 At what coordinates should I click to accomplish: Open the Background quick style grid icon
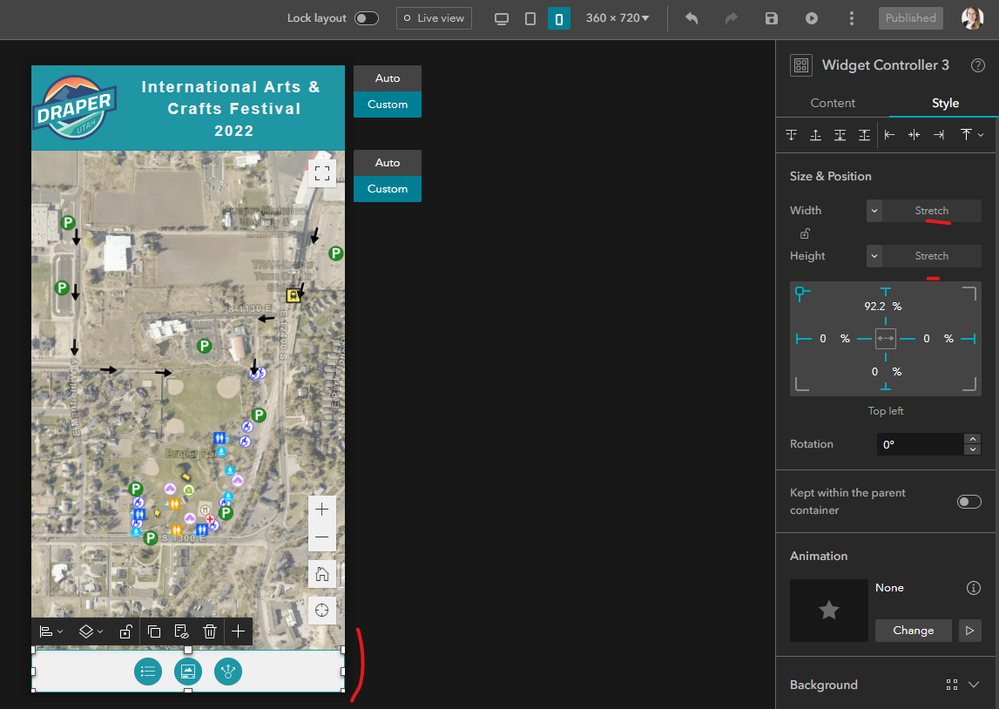(x=952, y=685)
